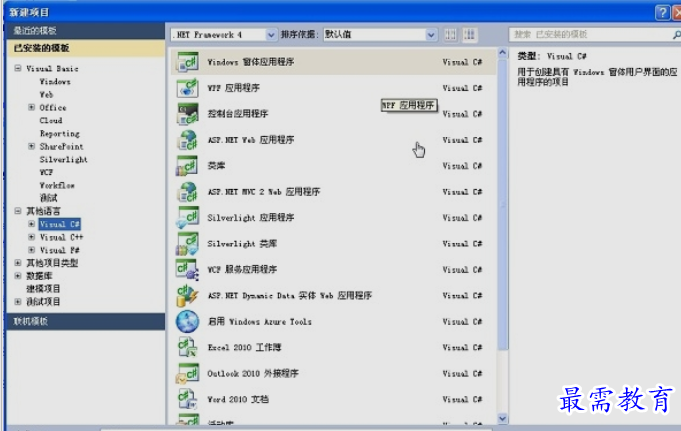Click the Silverlight application template icon
The height and width of the screenshot is (431, 681).
[187, 218]
